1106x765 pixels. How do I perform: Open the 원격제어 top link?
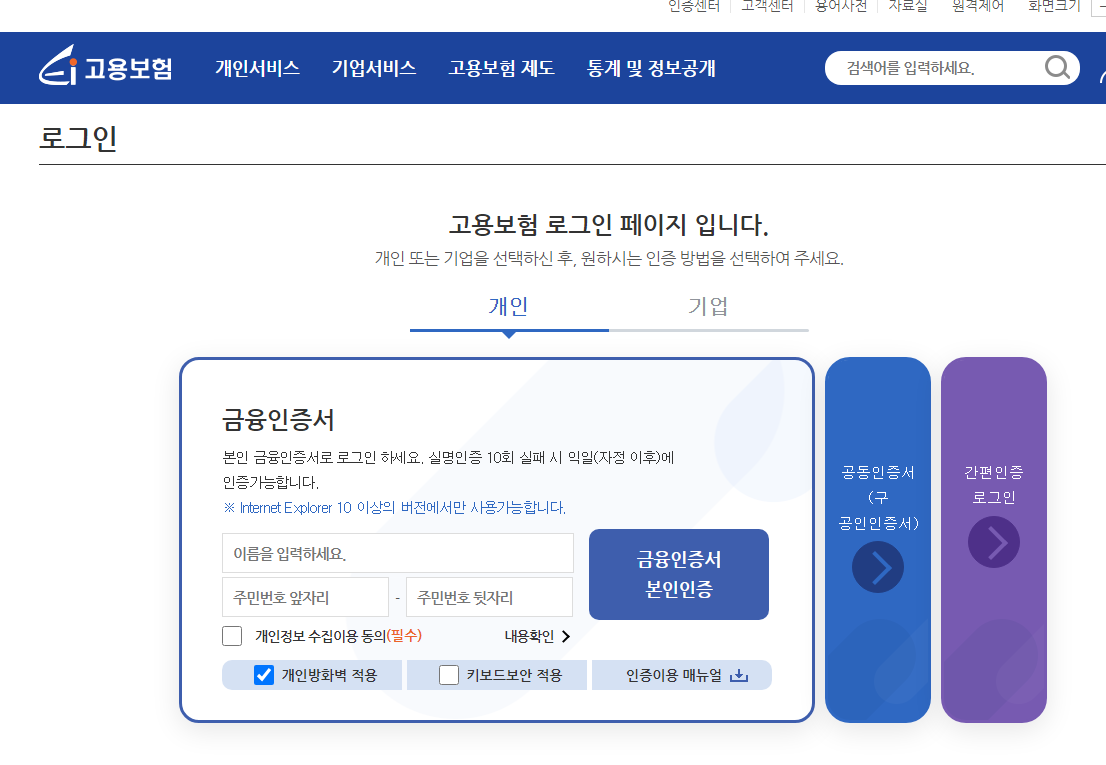point(978,6)
